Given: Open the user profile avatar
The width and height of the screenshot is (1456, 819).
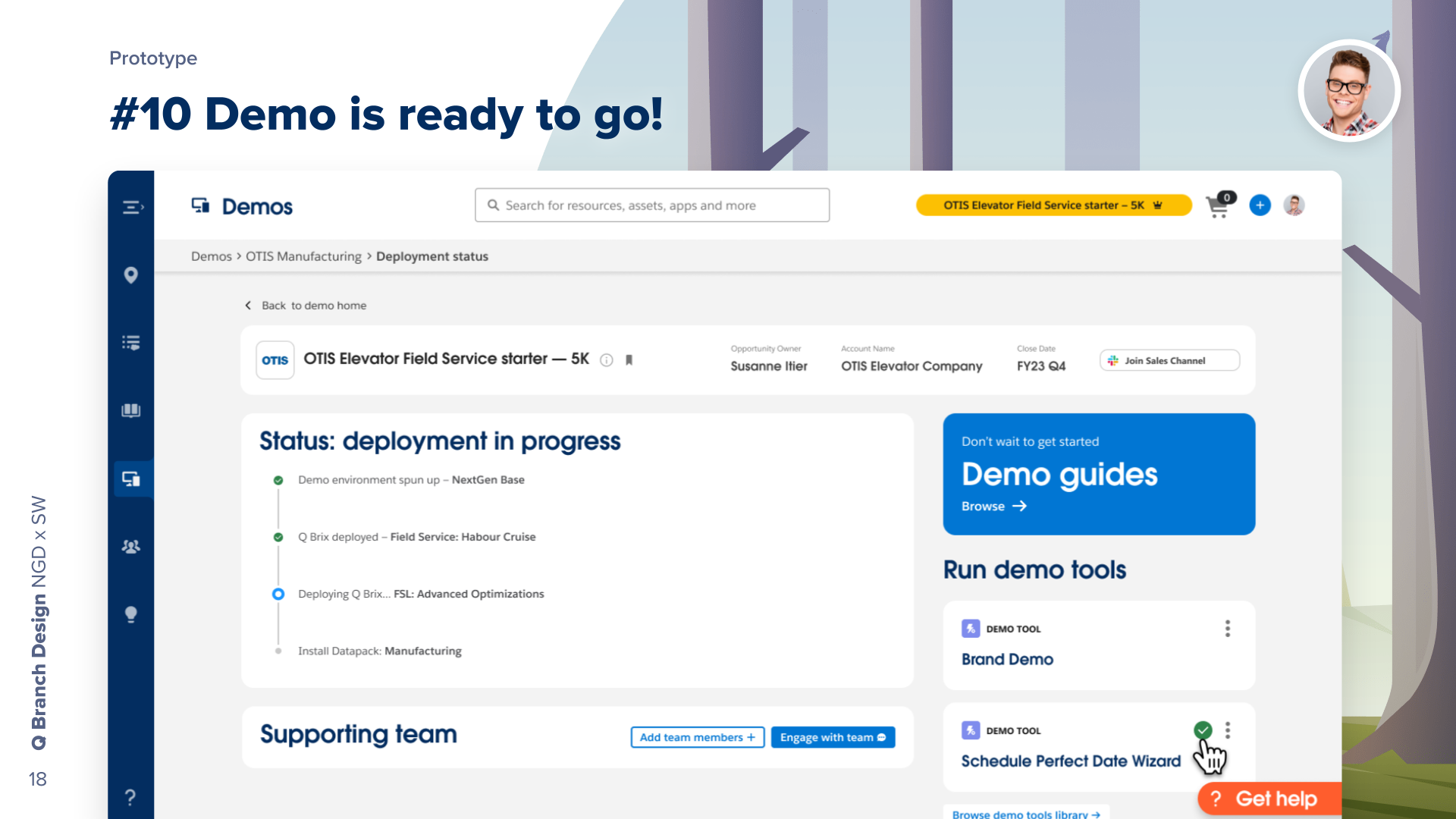Looking at the screenshot, I should point(1294,205).
